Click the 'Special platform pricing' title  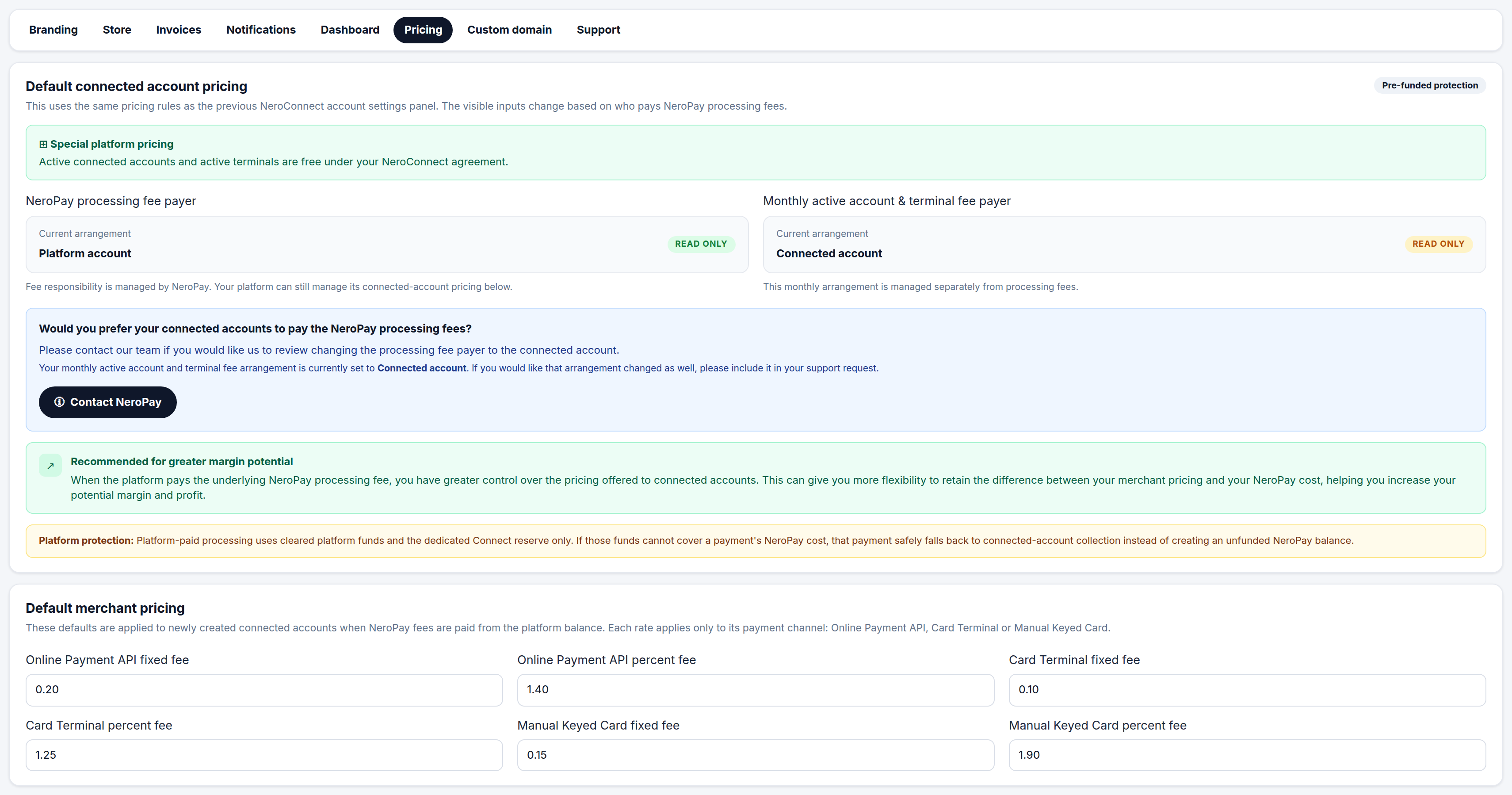[111, 145]
